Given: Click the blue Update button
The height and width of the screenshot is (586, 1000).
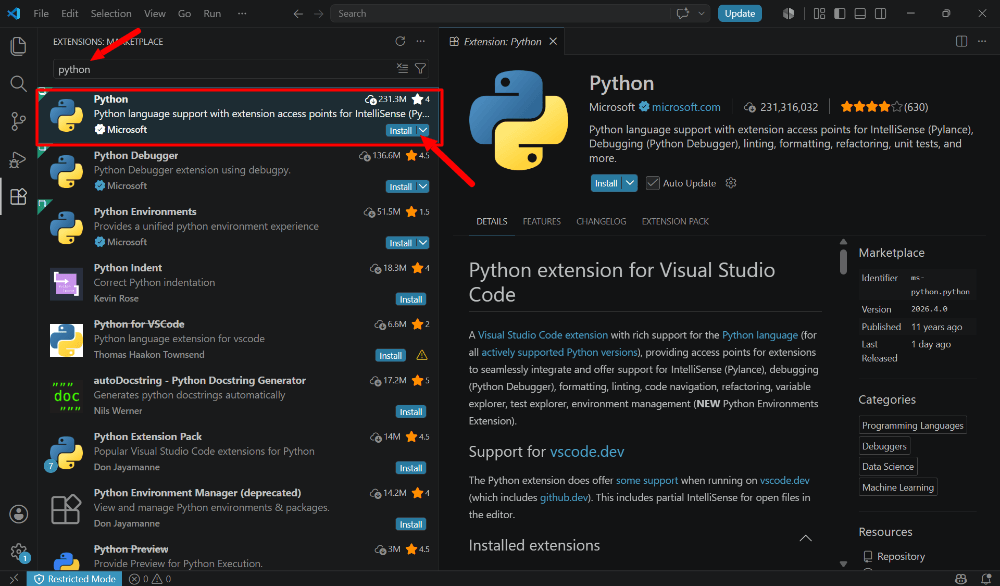Looking at the screenshot, I should point(740,13).
